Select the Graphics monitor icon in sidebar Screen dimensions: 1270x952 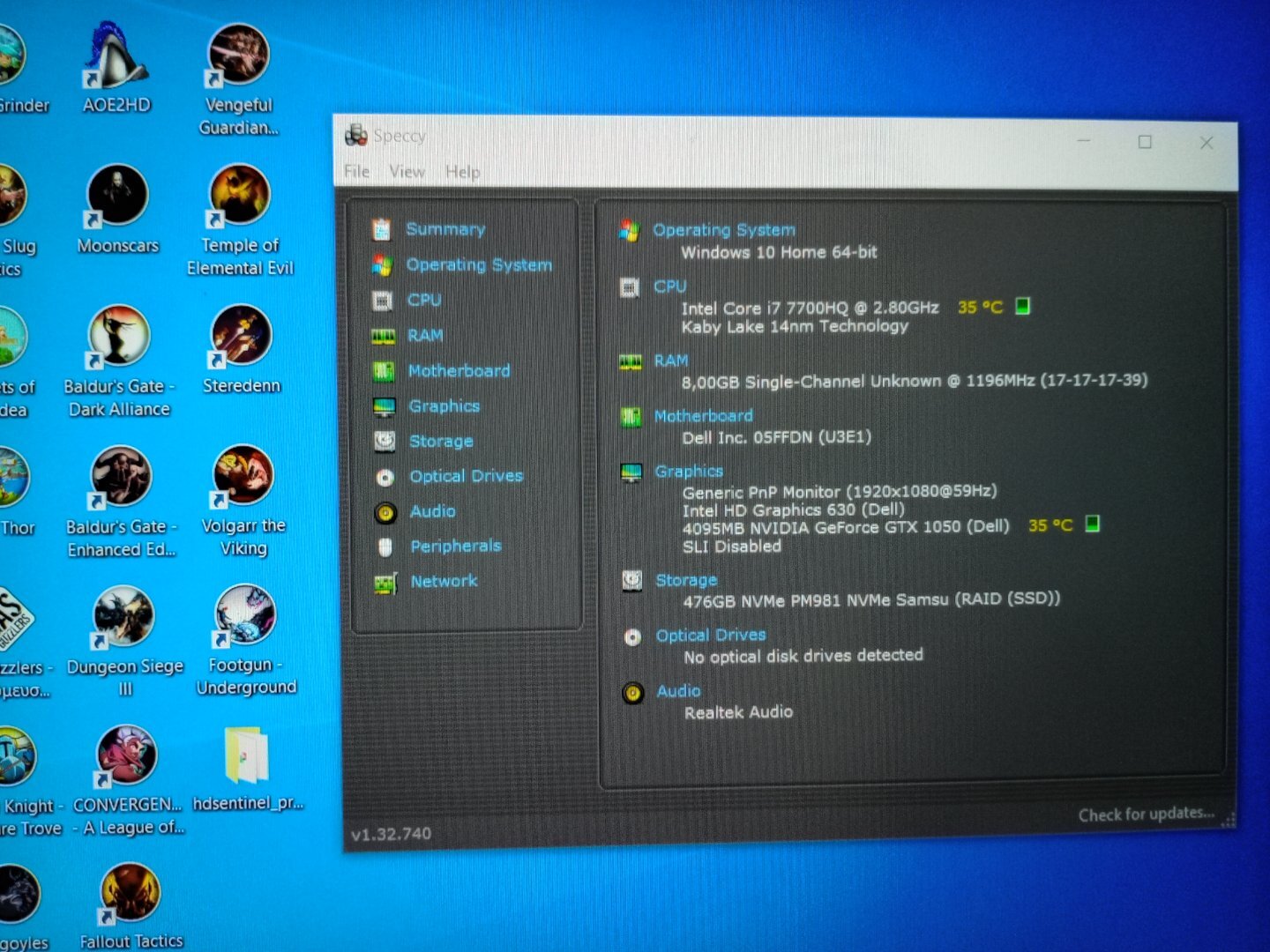point(384,406)
